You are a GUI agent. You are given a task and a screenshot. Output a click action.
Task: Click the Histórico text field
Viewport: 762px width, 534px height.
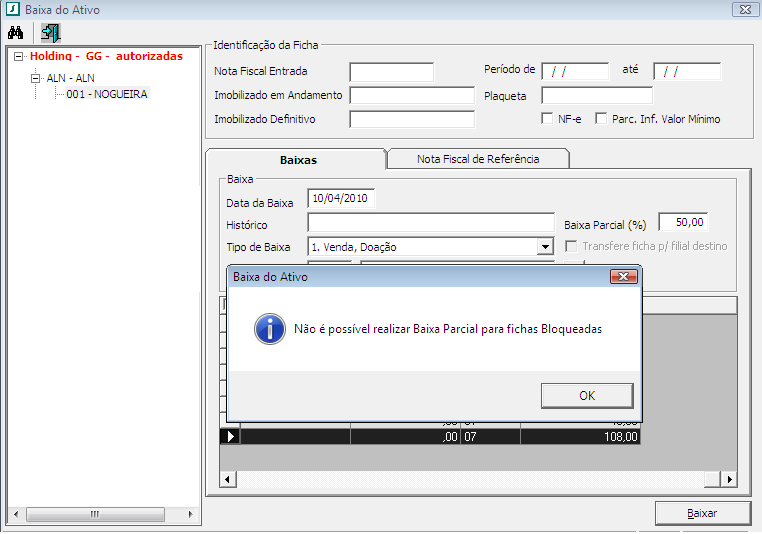pos(431,223)
